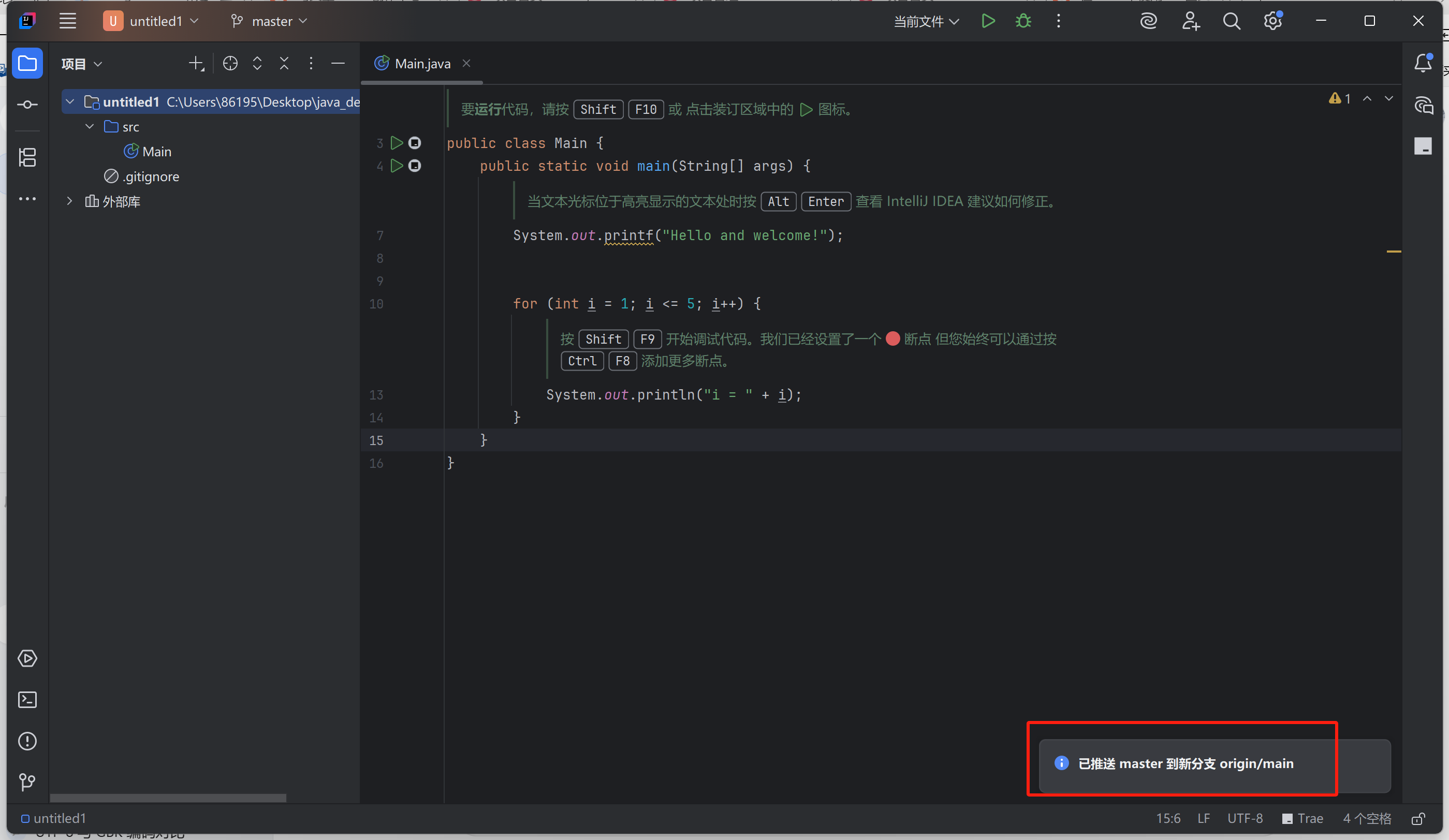
Task: Click the project panel horizontal scrollbar
Action: pyautogui.click(x=168, y=798)
